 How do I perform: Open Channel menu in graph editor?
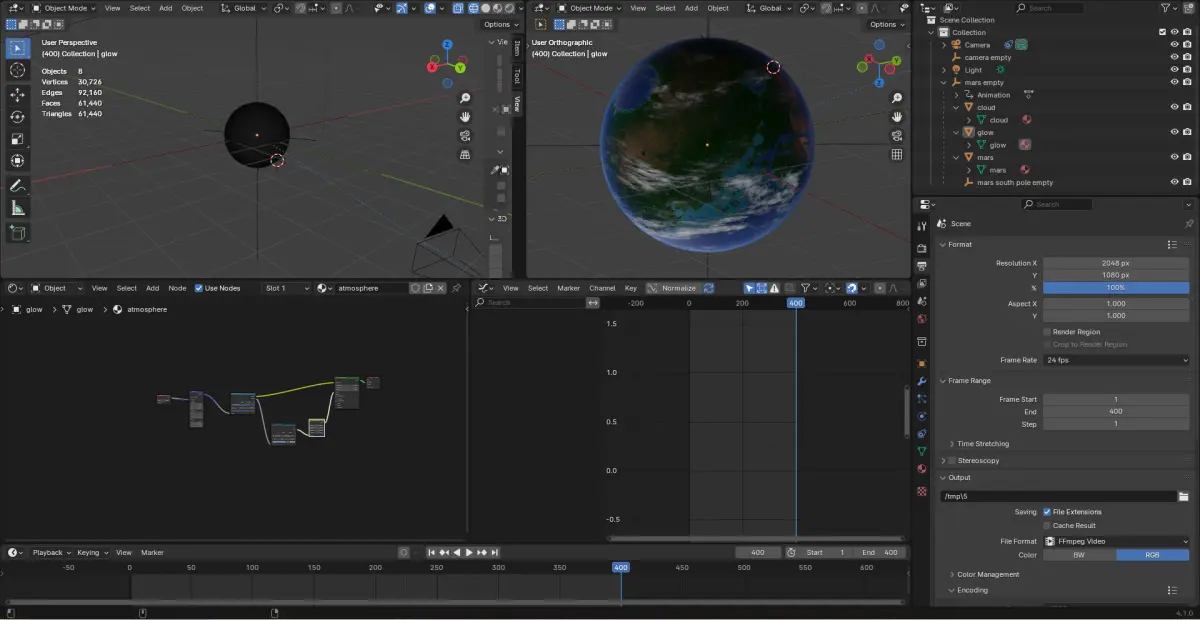[602, 288]
